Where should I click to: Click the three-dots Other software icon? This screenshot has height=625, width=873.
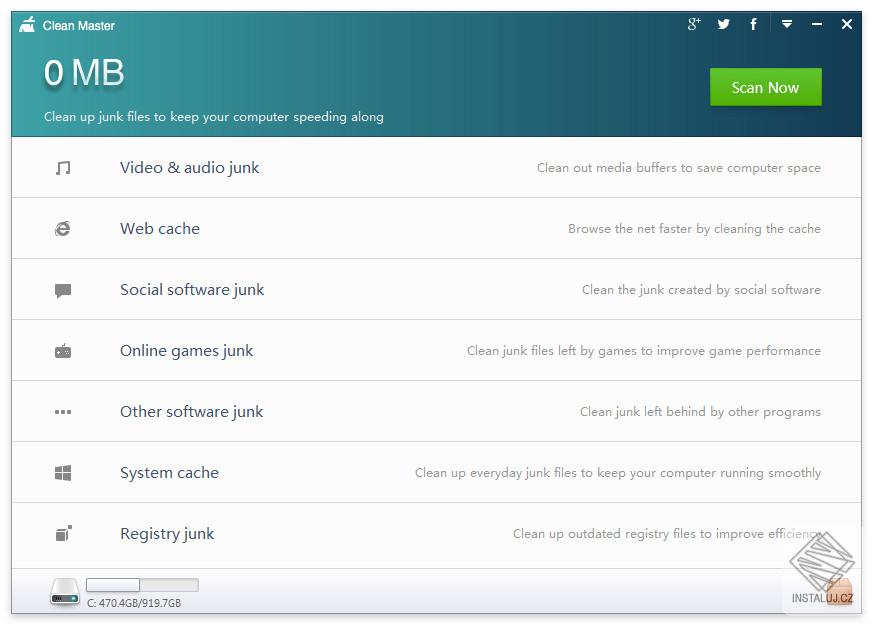pos(63,412)
